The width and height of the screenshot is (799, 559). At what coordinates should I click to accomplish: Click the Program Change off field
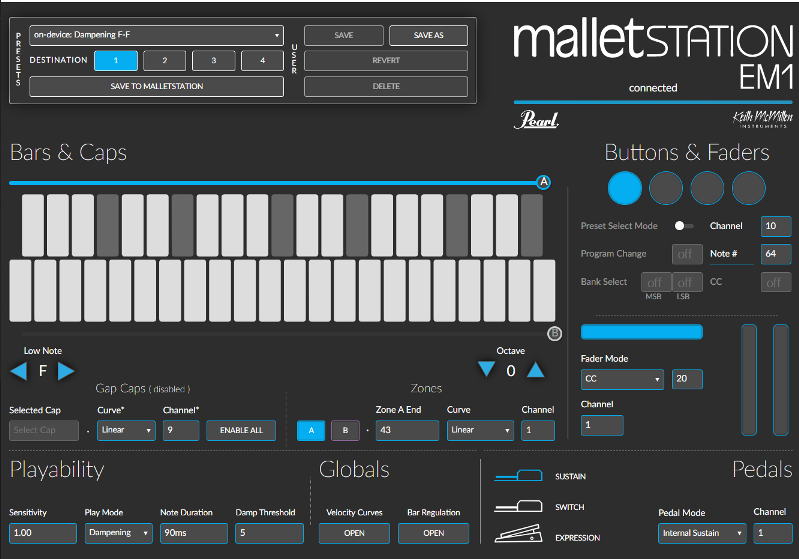[685, 254]
